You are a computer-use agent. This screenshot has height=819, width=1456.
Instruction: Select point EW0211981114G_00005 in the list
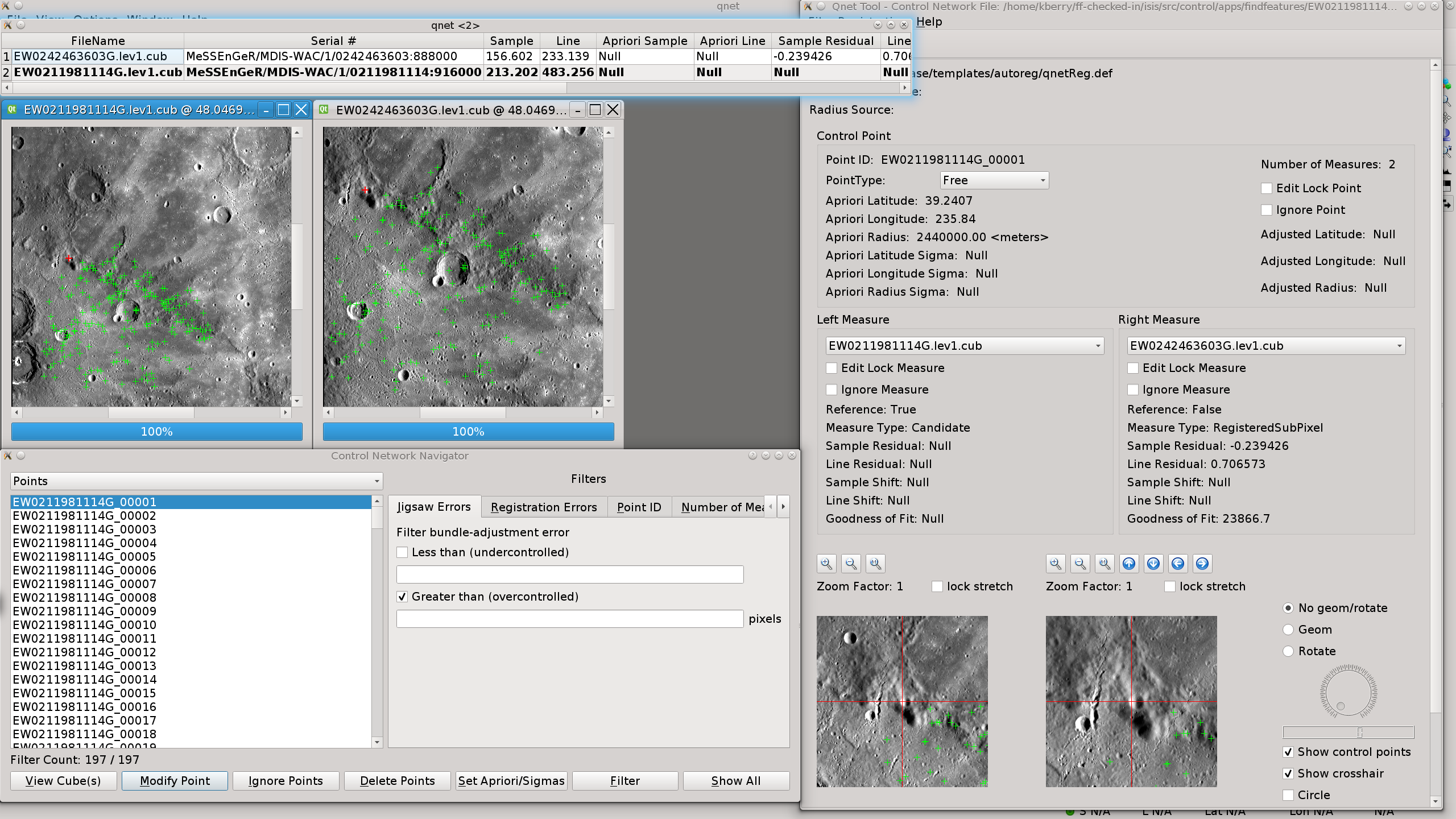[85, 557]
